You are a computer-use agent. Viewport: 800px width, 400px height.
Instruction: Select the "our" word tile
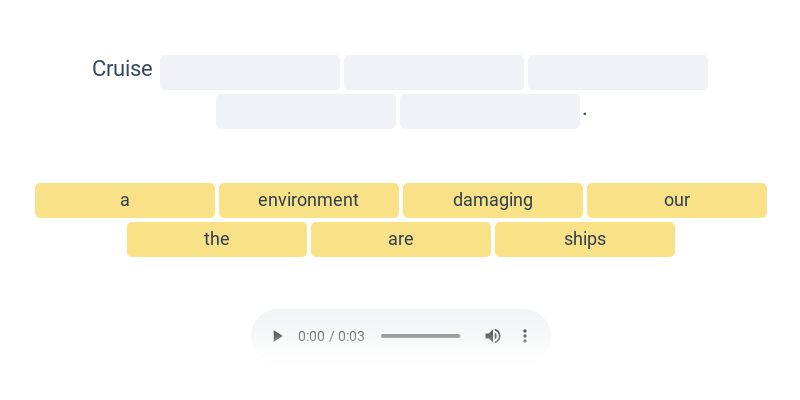(x=677, y=201)
